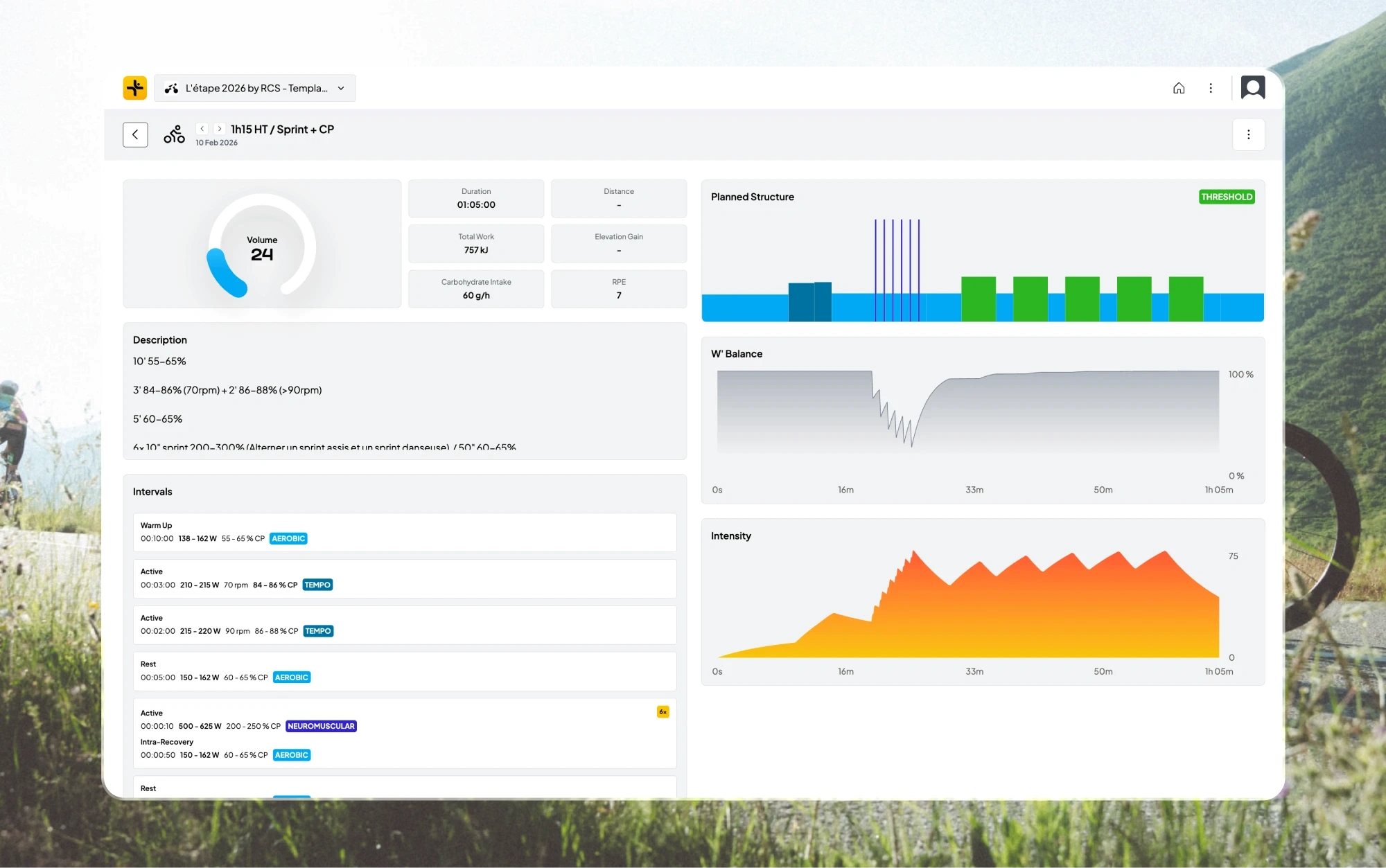Image resolution: width=1386 pixels, height=868 pixels.
Task: Go back with the left arrow button
Action: 135,134
